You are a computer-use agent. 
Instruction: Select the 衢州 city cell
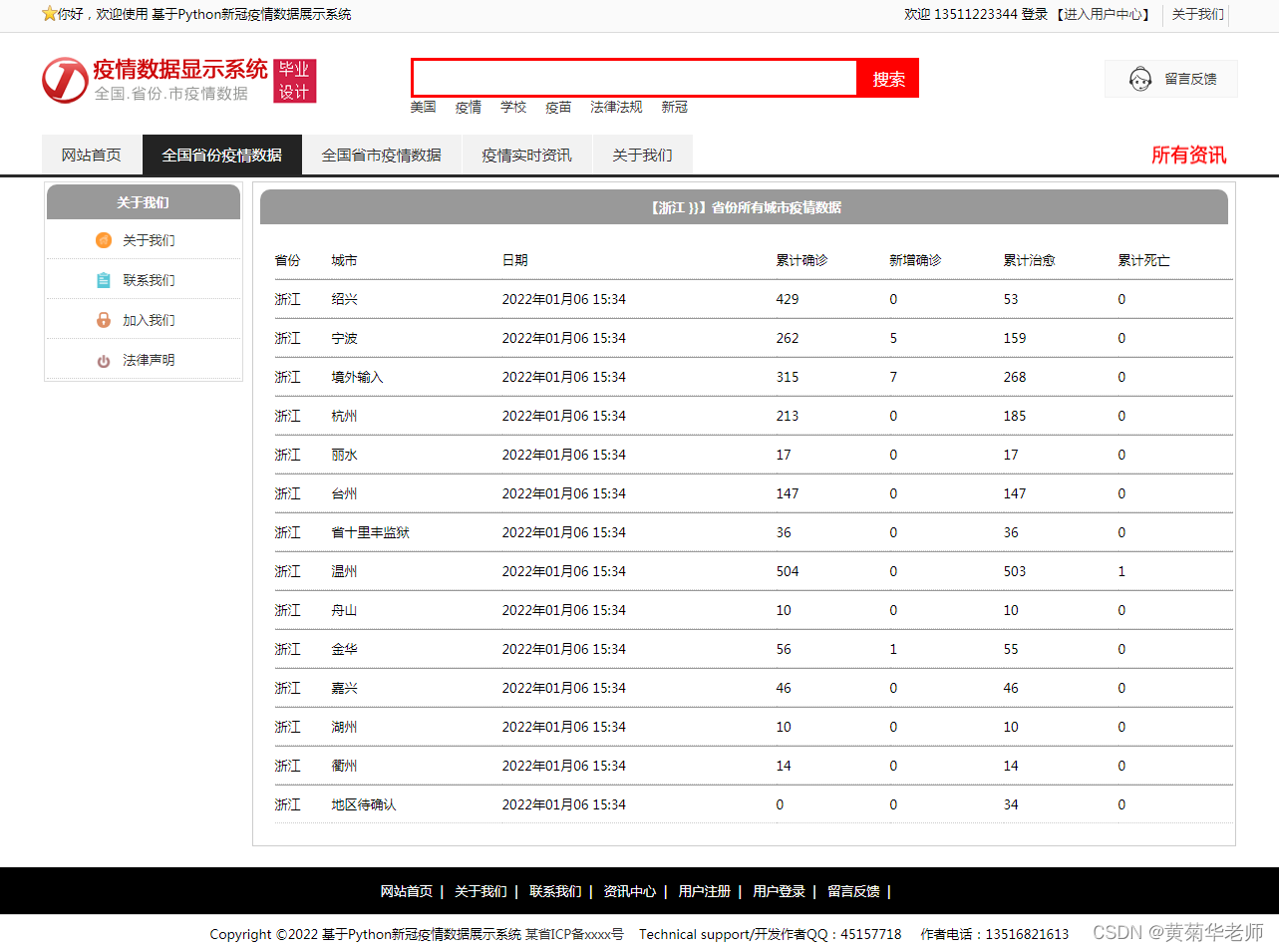point(345,766)
